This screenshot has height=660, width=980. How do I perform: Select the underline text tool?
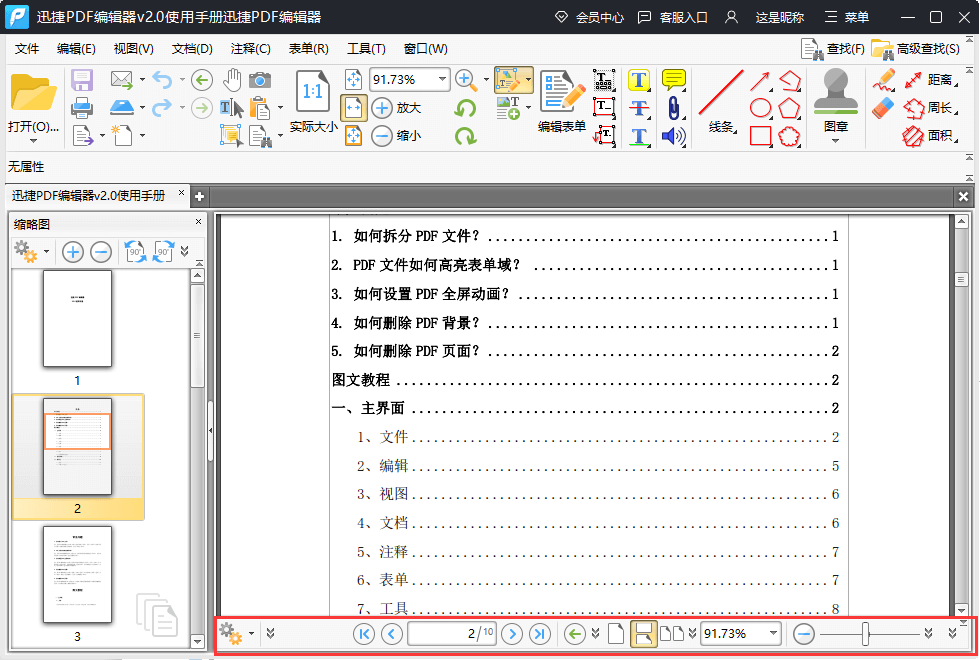tap(639, 136)
